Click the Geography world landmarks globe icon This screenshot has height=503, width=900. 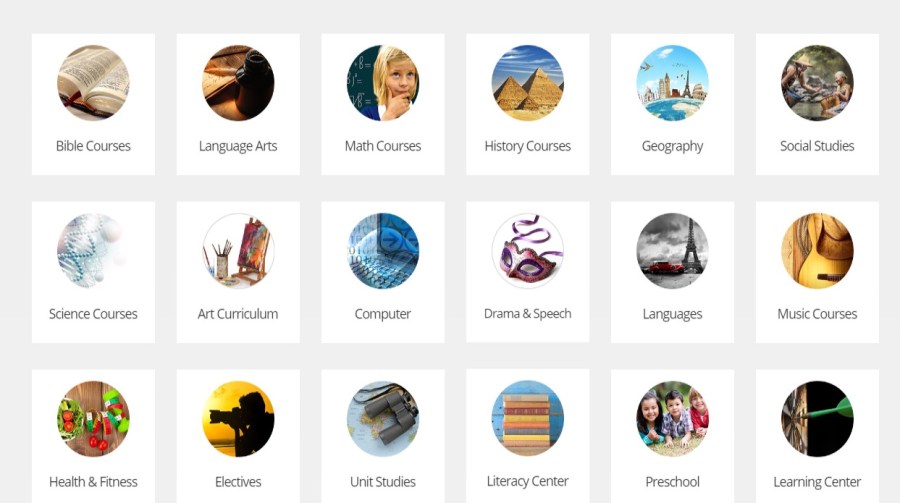coord(672,83)
